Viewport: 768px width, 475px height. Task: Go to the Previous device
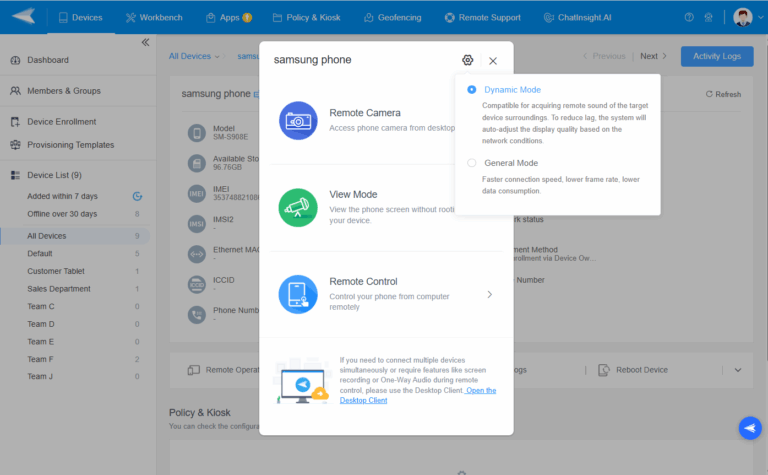(x=604, y=56)
